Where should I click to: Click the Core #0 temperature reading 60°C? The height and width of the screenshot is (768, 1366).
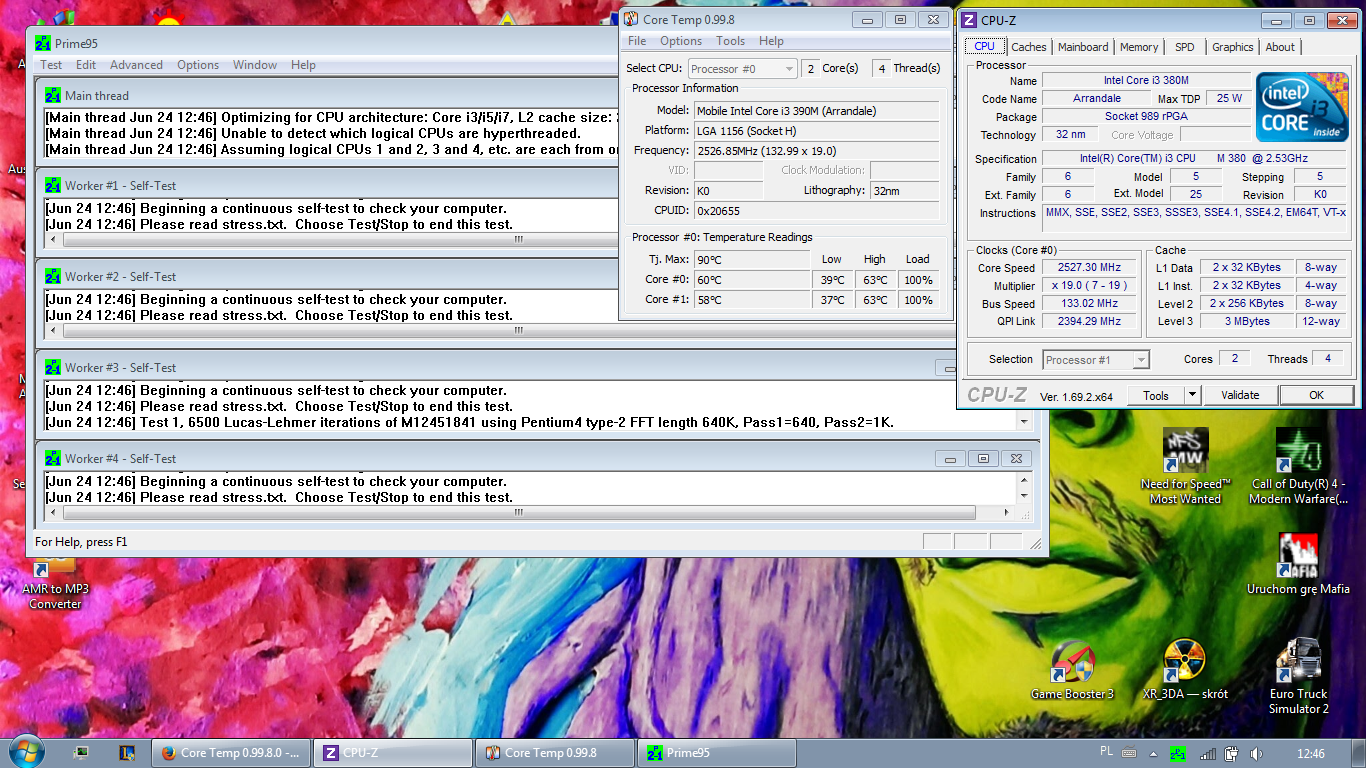point(751,280)
